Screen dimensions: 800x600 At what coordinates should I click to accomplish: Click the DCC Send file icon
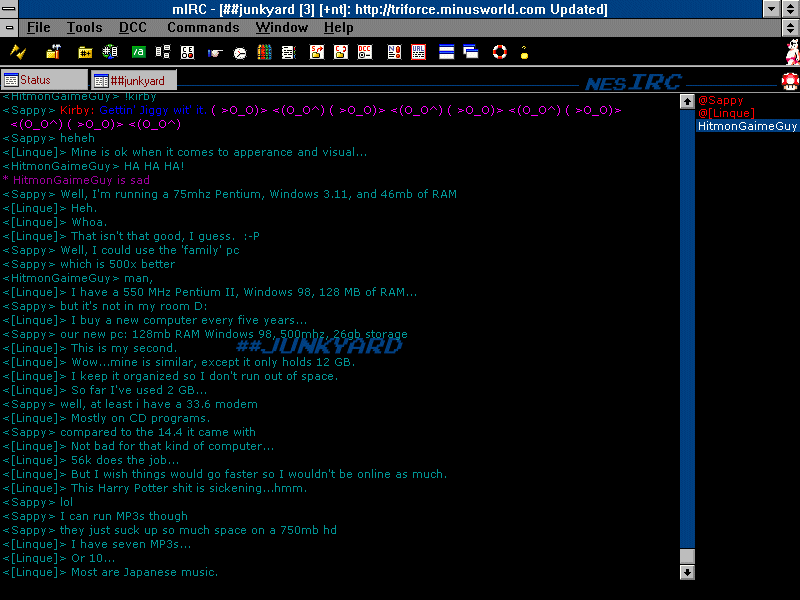316,52
